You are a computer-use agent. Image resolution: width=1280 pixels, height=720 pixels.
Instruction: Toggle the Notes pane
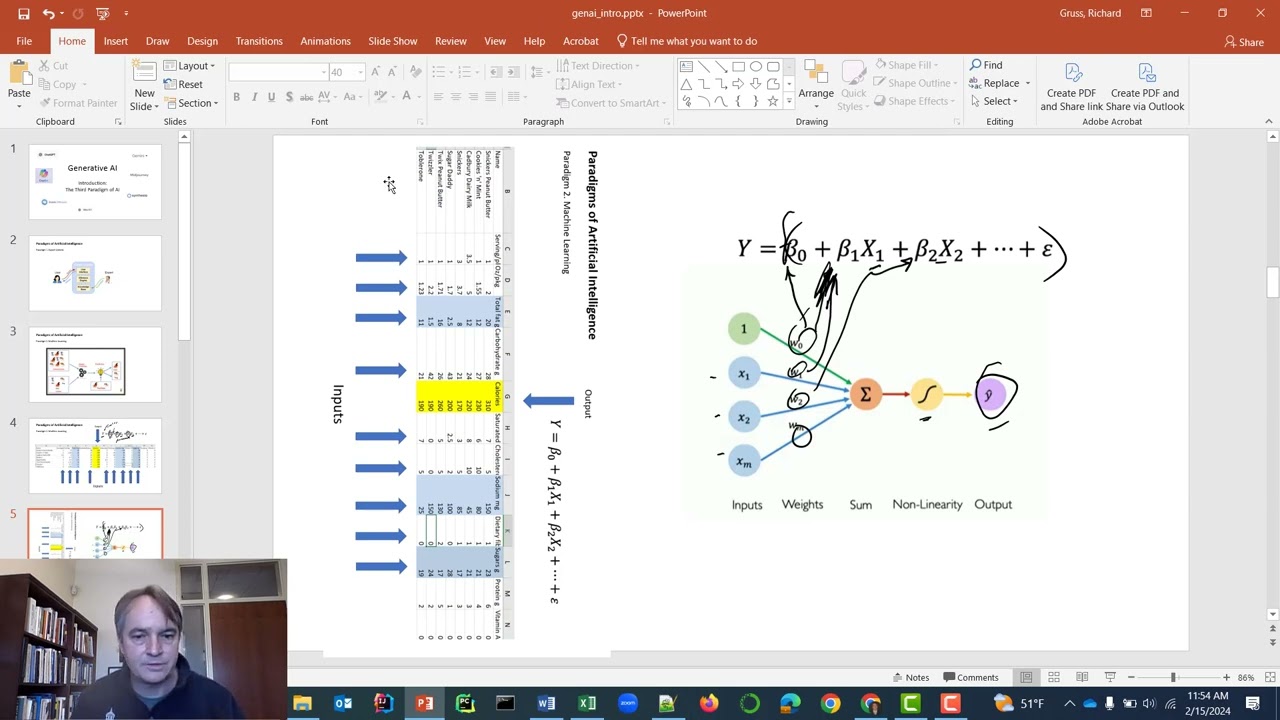point(910,677)
